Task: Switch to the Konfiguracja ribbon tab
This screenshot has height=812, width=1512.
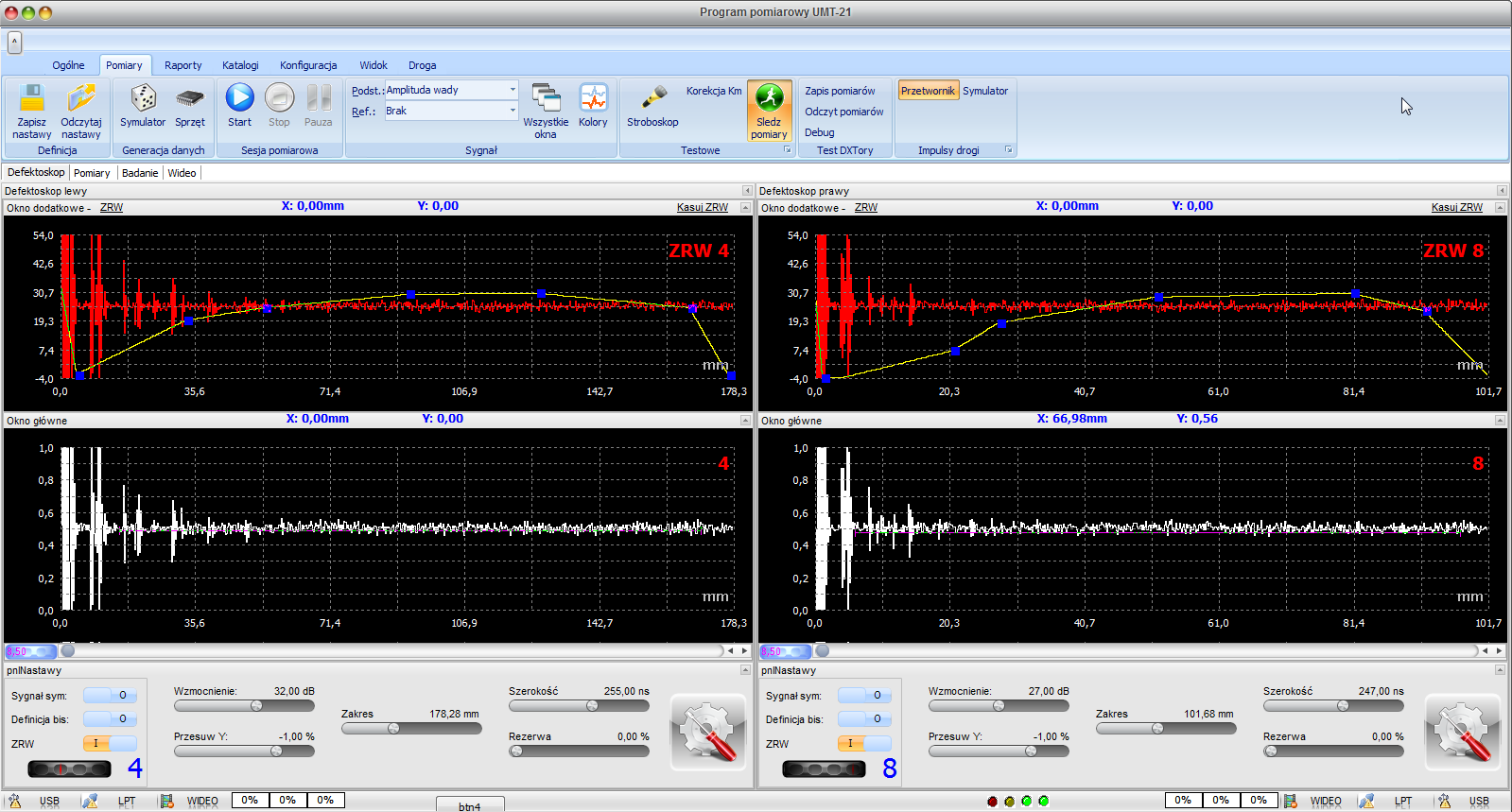Action: [x=308, y=65]
